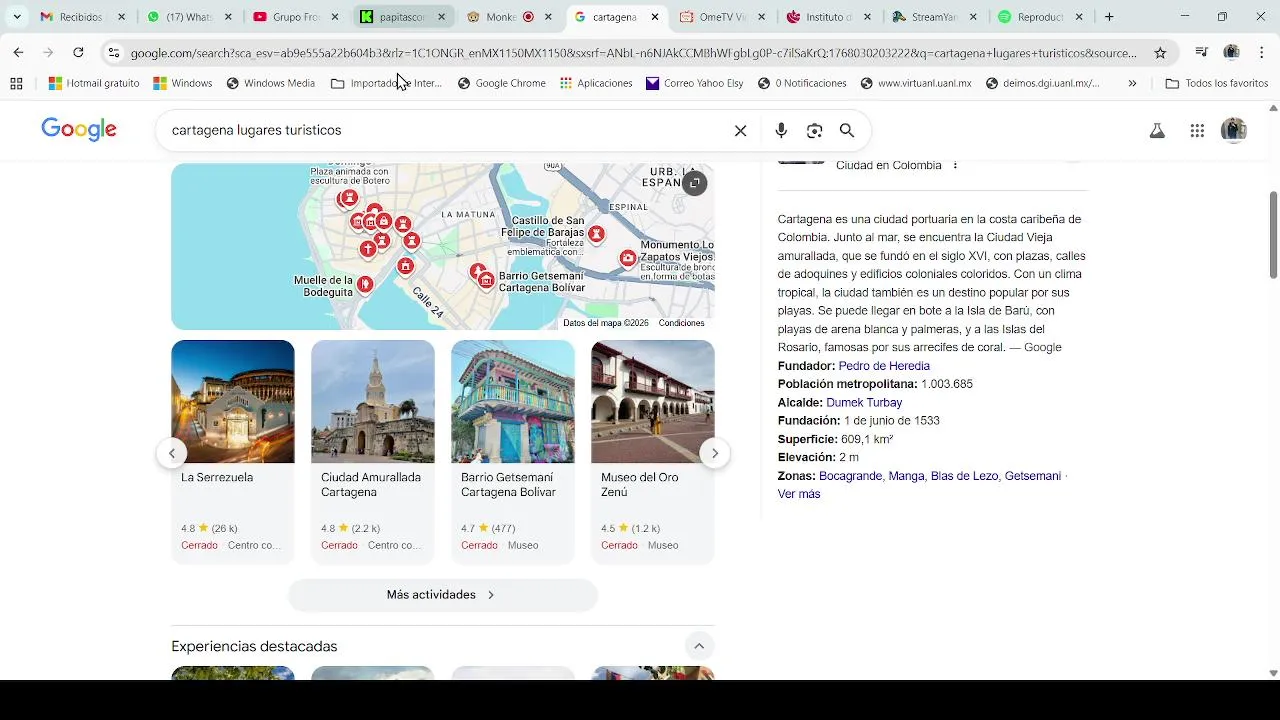
Task: Expand the map to full view
Action: tap(695, 183)
